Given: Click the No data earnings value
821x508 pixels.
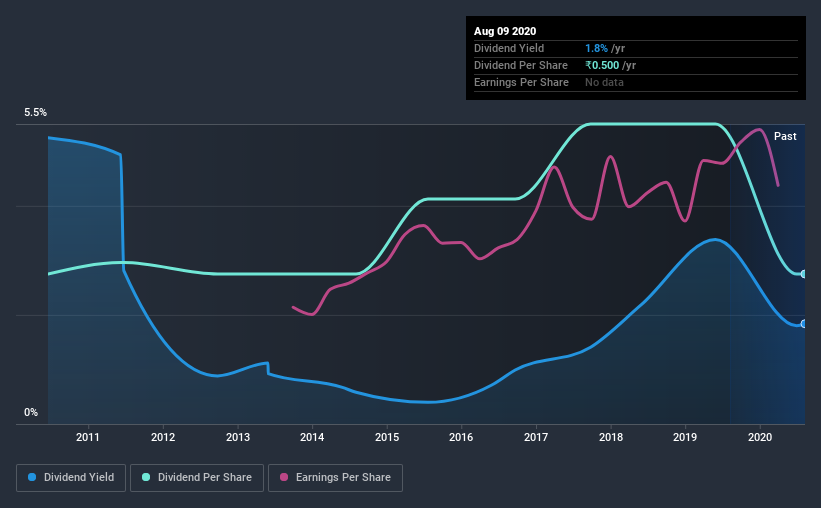Looking at the screenshot, I should coord(604,82).
